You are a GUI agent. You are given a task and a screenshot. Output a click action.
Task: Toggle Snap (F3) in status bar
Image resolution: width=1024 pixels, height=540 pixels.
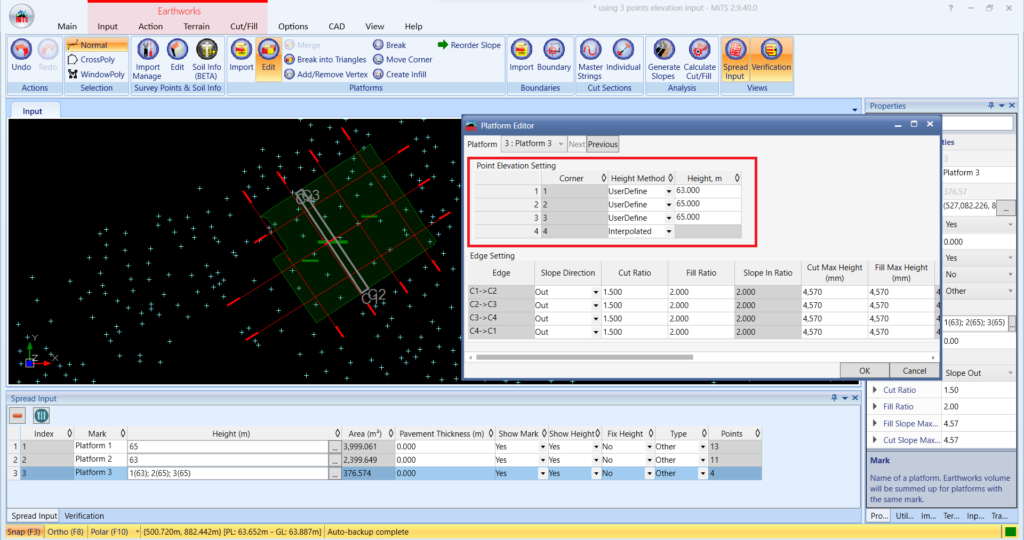pyautogui.click(x=24, y=532)
